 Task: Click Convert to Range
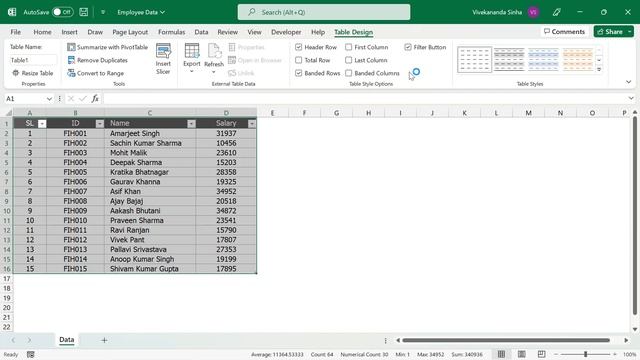click(96, 73)
